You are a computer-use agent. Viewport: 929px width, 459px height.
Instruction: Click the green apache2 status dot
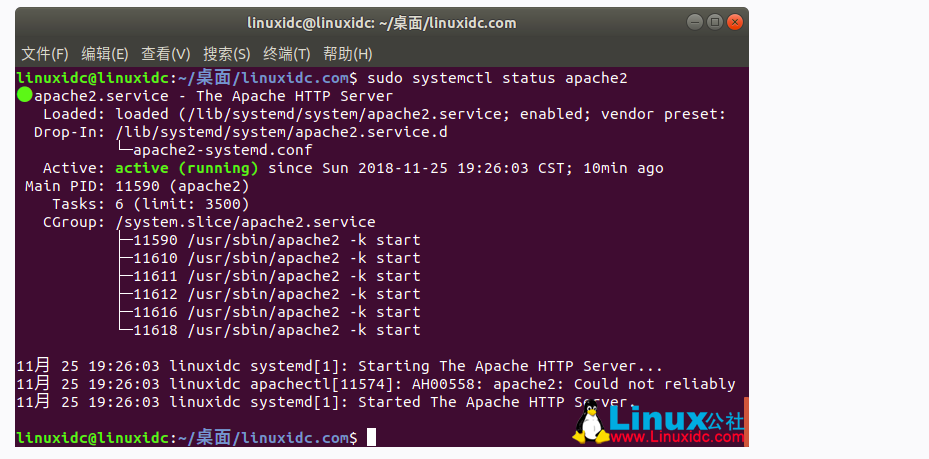[25, 96]
